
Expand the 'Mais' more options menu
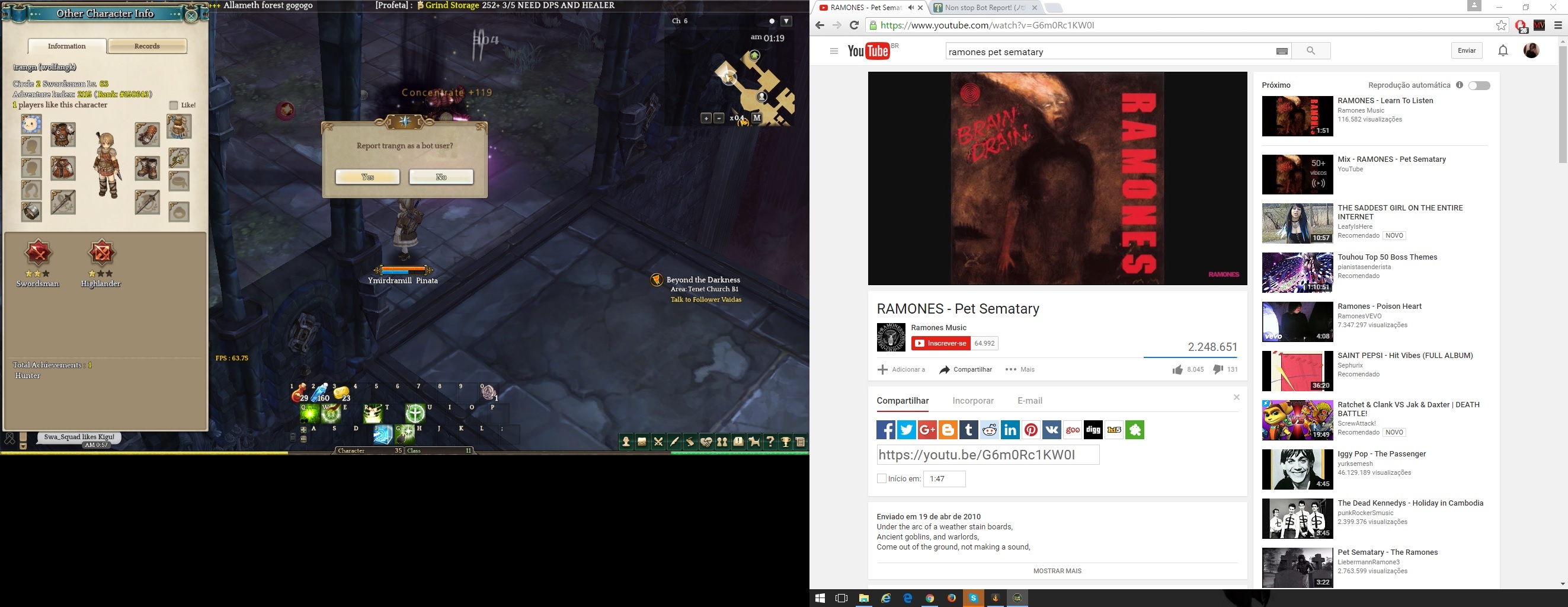pos(1020,369)
